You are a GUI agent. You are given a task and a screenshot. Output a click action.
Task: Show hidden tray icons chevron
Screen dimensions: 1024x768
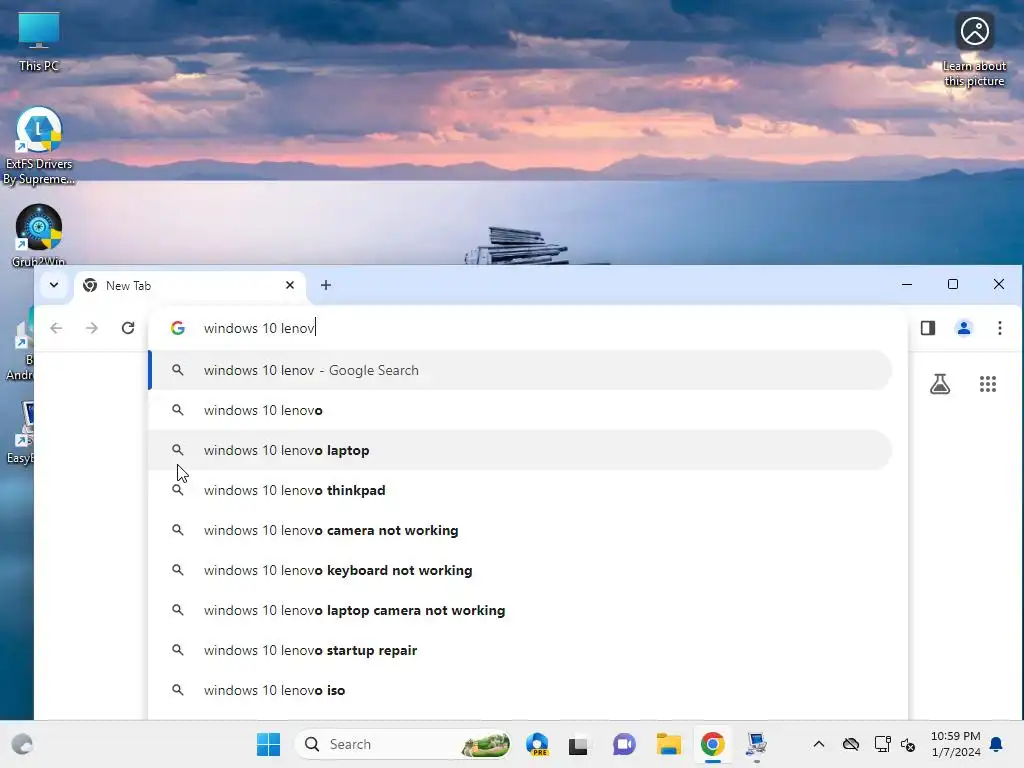click(818, 744)
